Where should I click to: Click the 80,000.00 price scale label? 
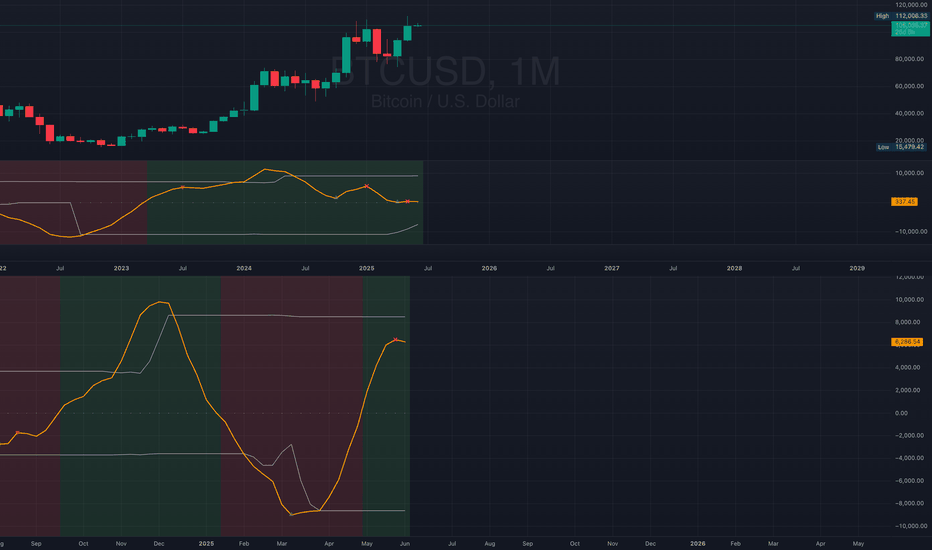pos(909,59)
